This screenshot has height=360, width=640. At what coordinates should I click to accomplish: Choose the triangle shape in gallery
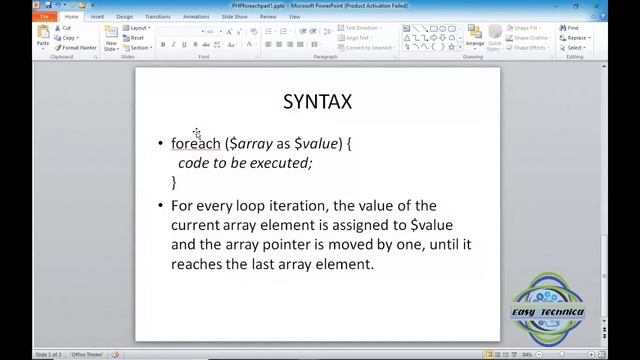click(x=407, y=38)
